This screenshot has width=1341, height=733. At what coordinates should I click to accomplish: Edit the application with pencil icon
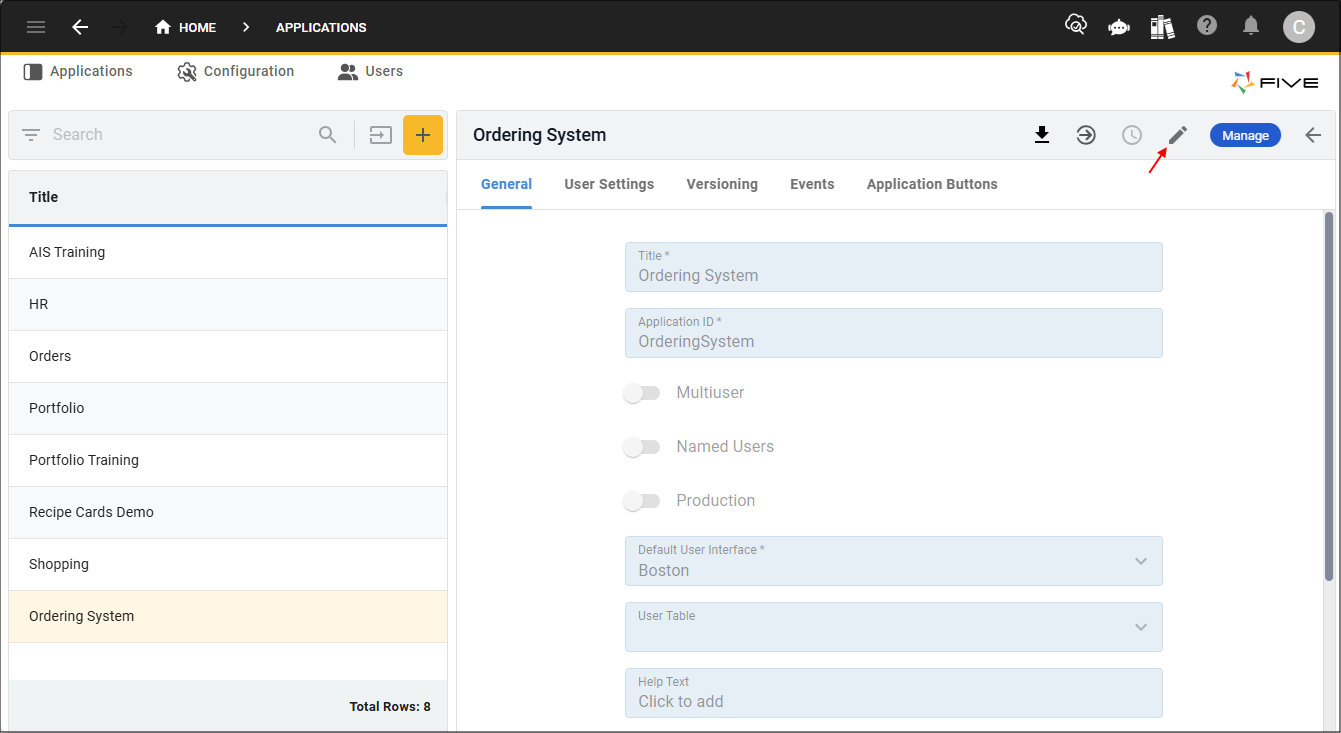pyautogui.click(x=1178, y=135)
